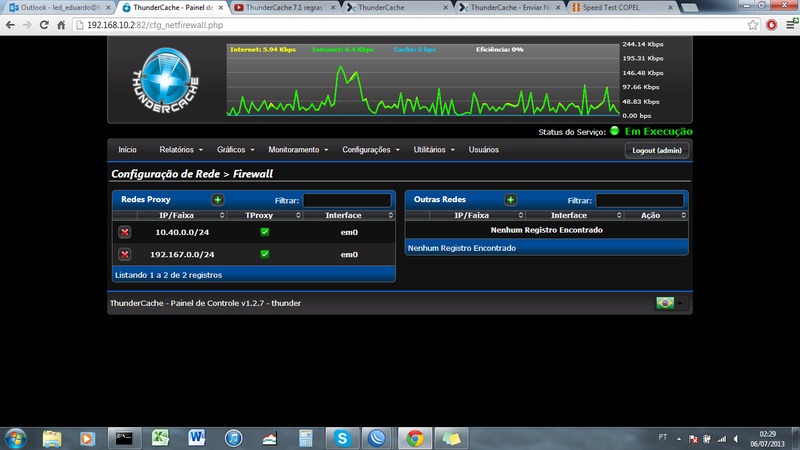This screenshot has height=450, width=800.
Task: Open the Gráficos dropdown menu
Action: pyautogui.click(x=235, y=149)
